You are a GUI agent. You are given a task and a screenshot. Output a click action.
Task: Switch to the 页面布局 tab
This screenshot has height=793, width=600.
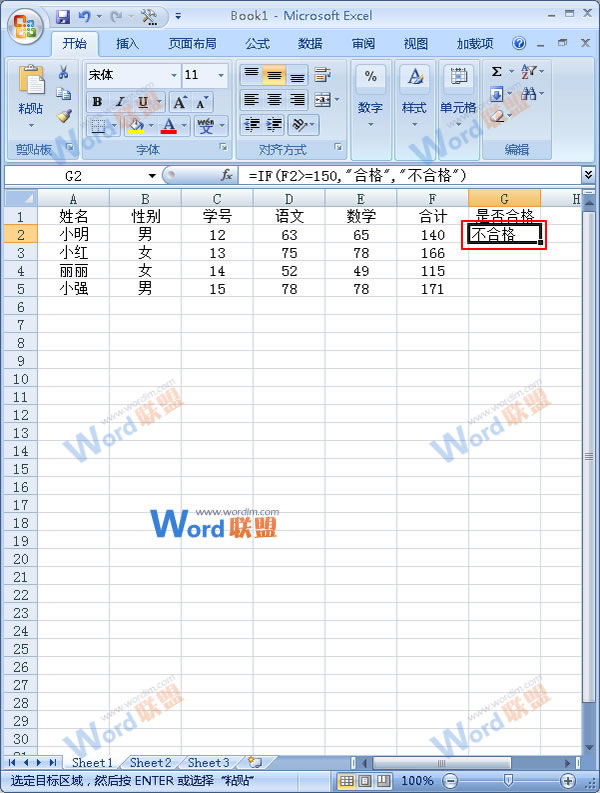(192, 44)
